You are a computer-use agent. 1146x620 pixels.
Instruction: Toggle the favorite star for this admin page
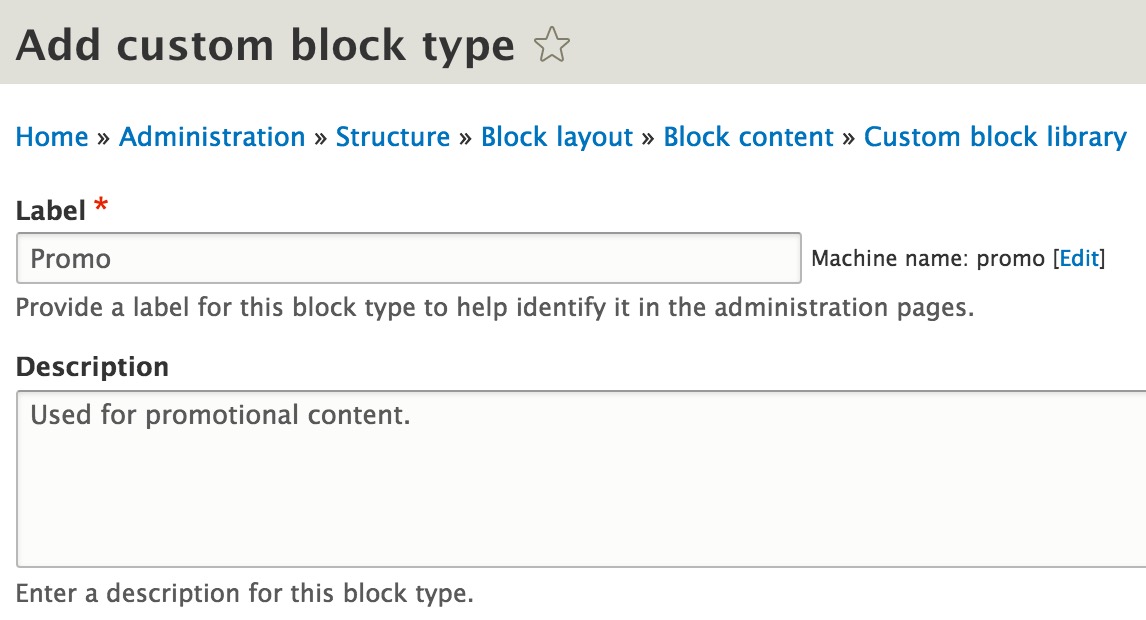coord(551,44)
